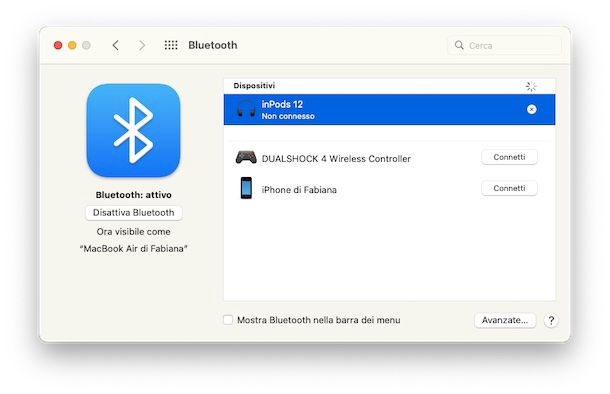Click the forward chevron arrow
The width and height of the screenshot is (610, 394).
click(142, 45)
